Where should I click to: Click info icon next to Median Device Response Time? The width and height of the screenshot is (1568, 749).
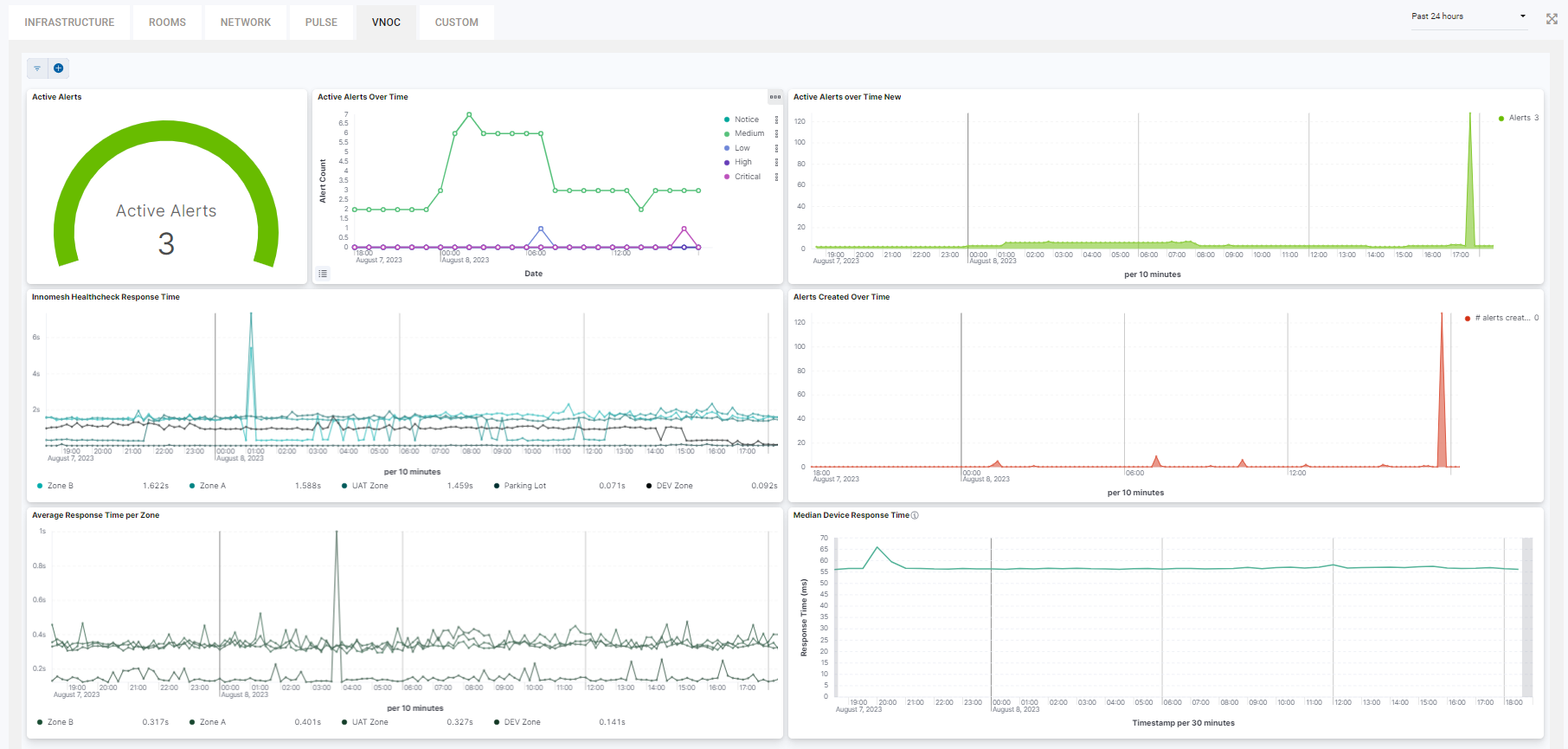click(915, 515)
